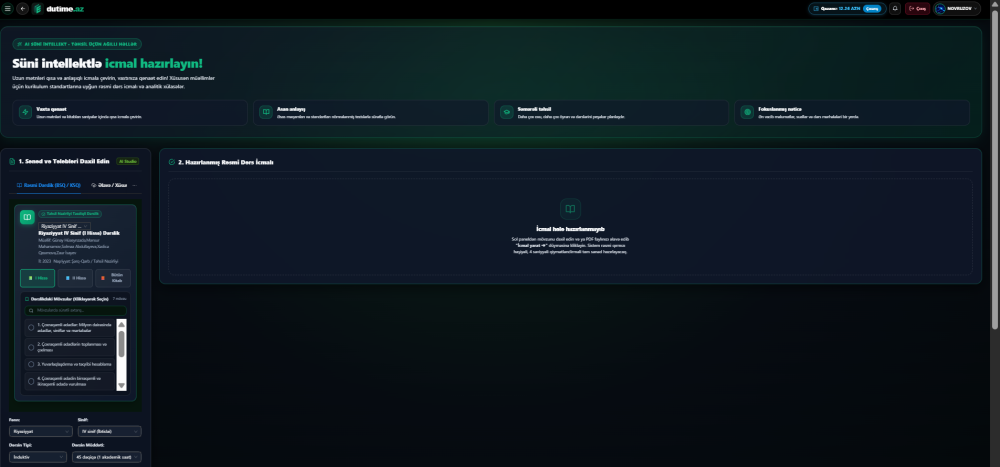Click the Fokuslanmış nəticə feature card title
Screen dimensions: 1000x467
(x=779, y=109)
